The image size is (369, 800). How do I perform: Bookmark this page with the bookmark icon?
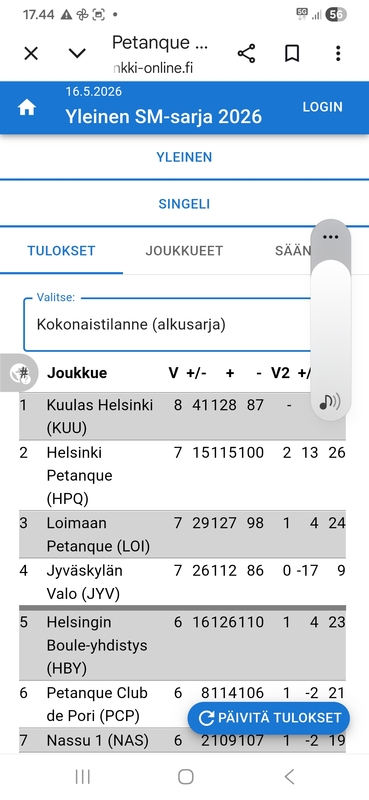click(x=292, y=53)
